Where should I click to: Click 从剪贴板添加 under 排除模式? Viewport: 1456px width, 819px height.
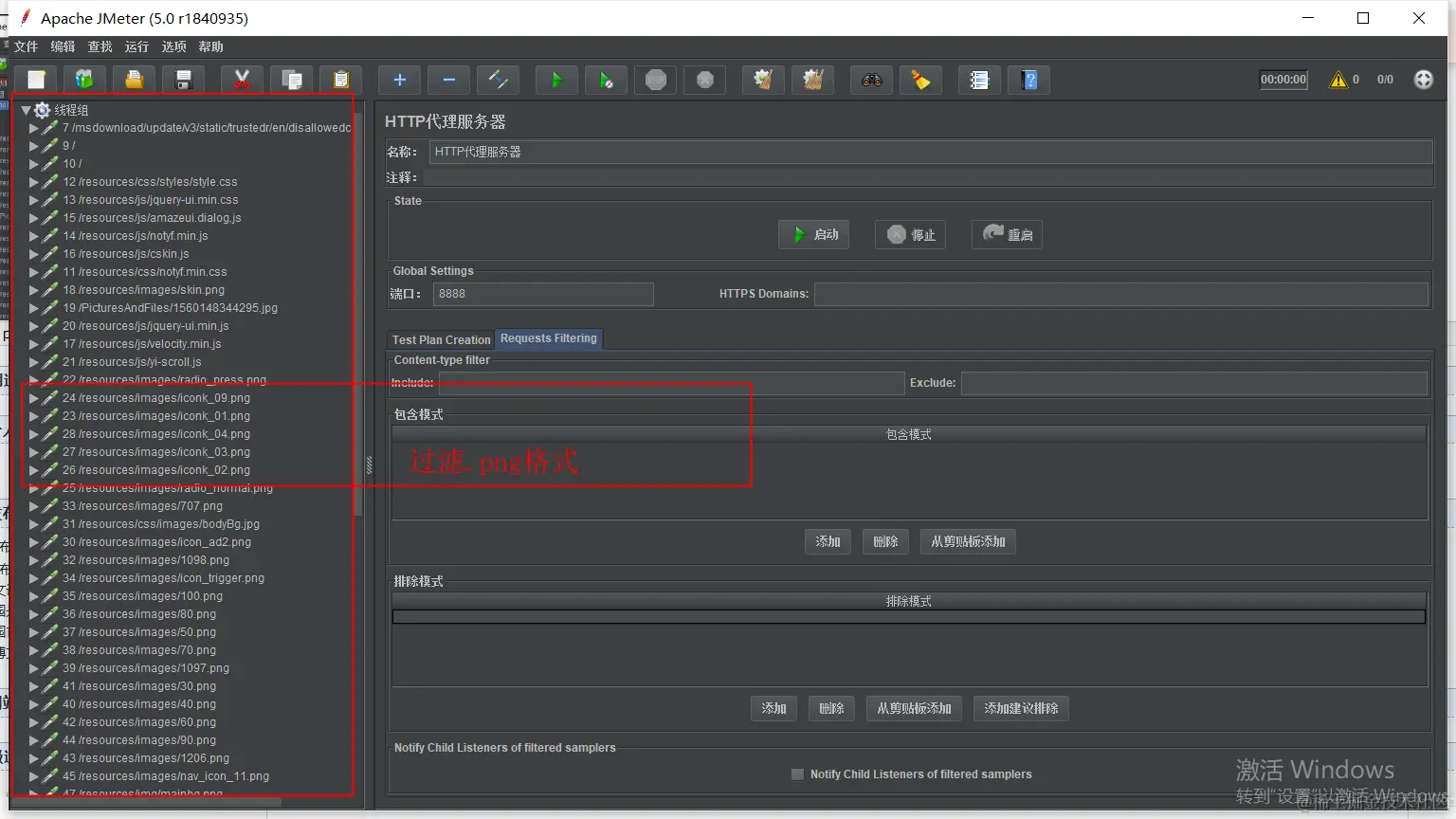click(914, 708)
